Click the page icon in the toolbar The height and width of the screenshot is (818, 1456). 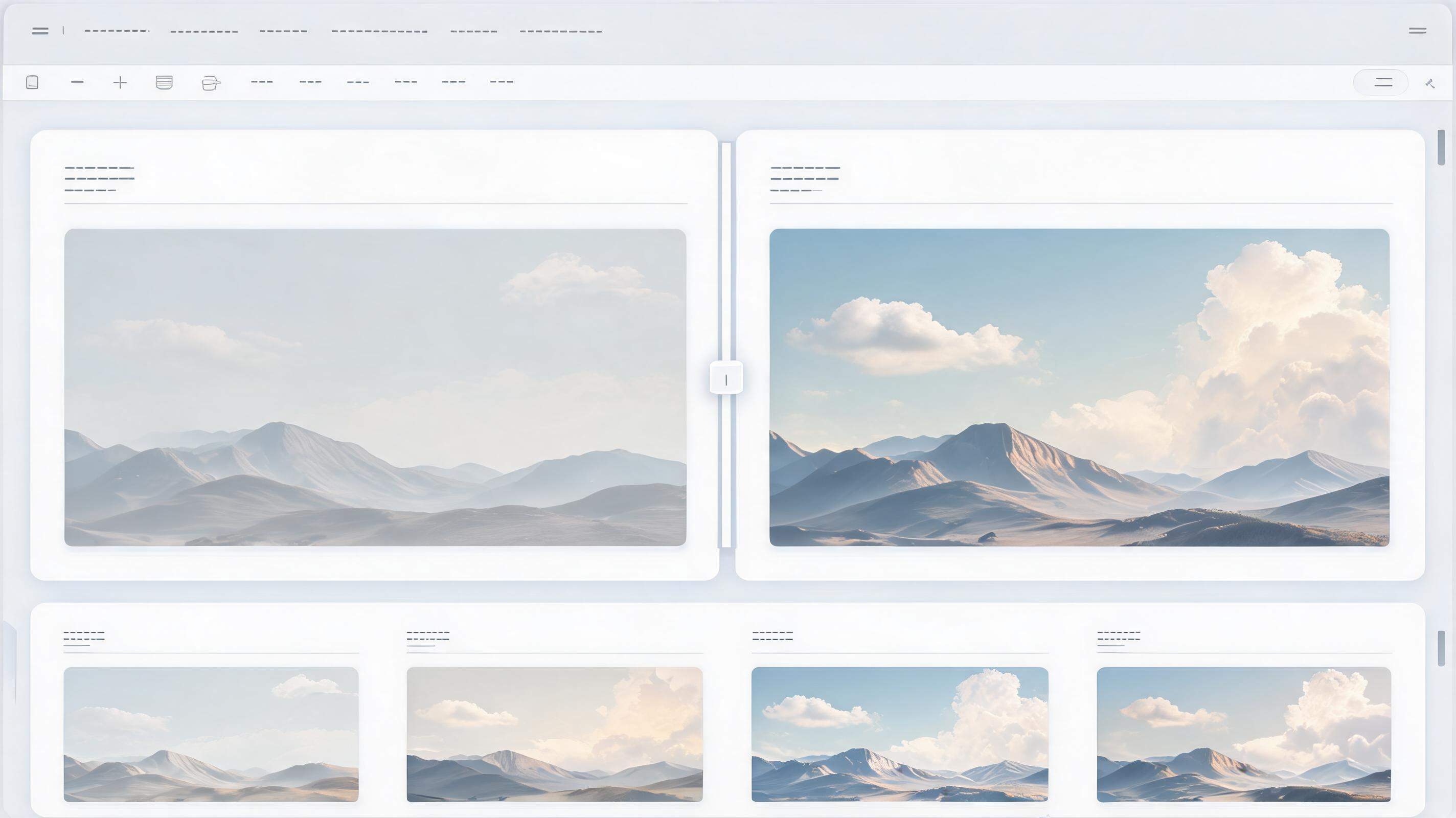[x=32, y=82]
